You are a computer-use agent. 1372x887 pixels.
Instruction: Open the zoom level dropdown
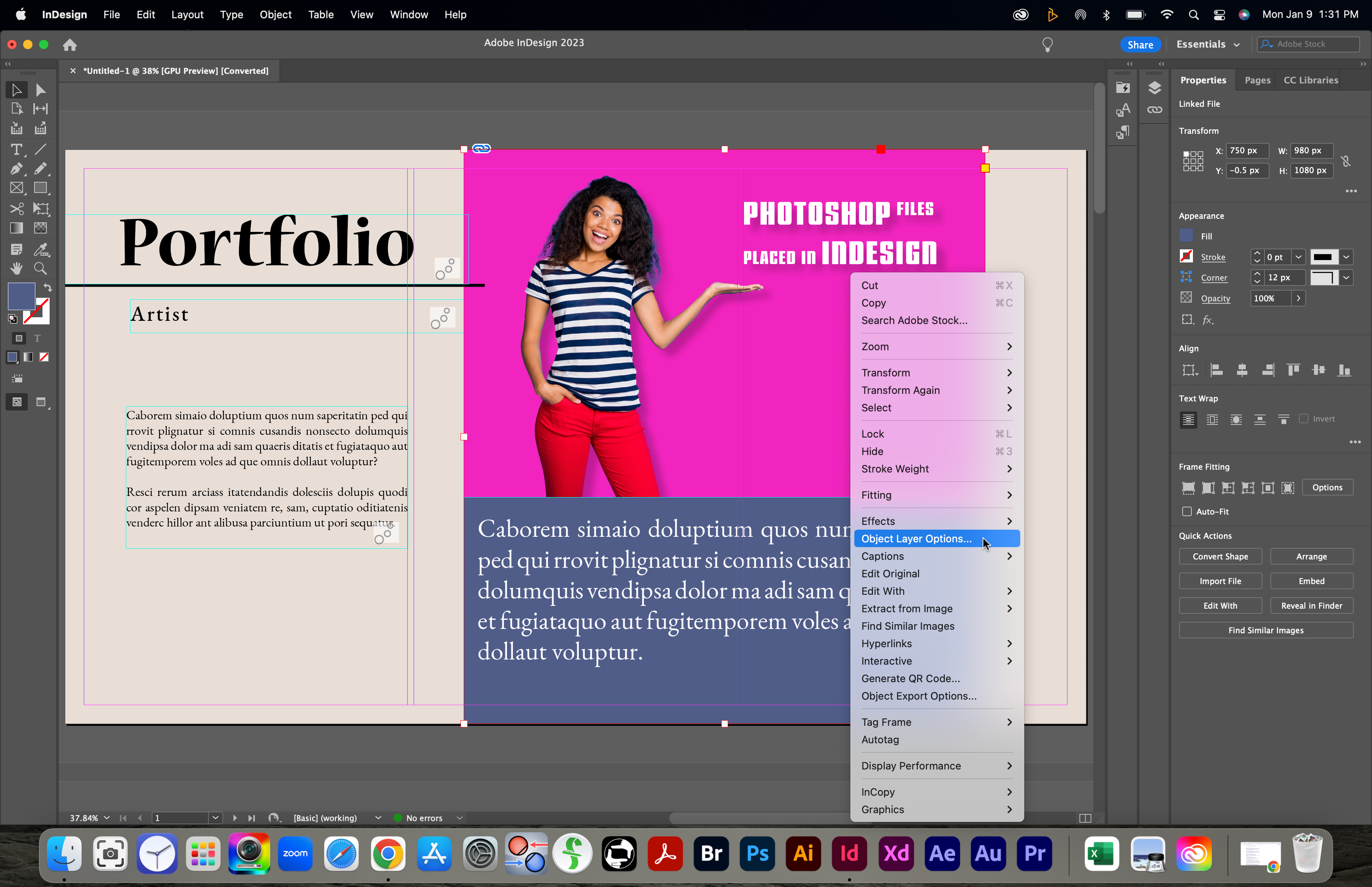pyautogui.click(x=106, y=818)
